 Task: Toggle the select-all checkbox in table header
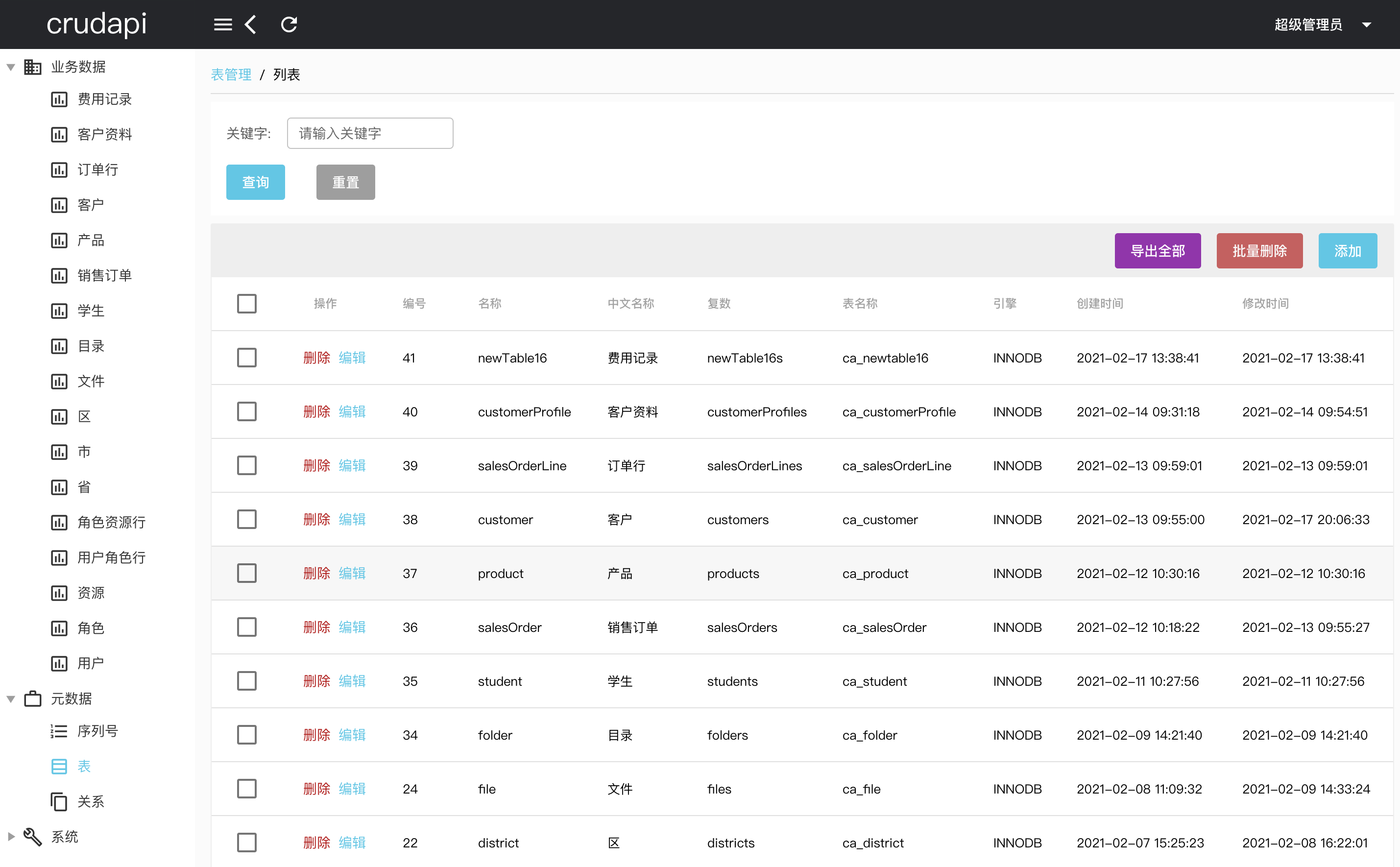(x=246, y=303)
